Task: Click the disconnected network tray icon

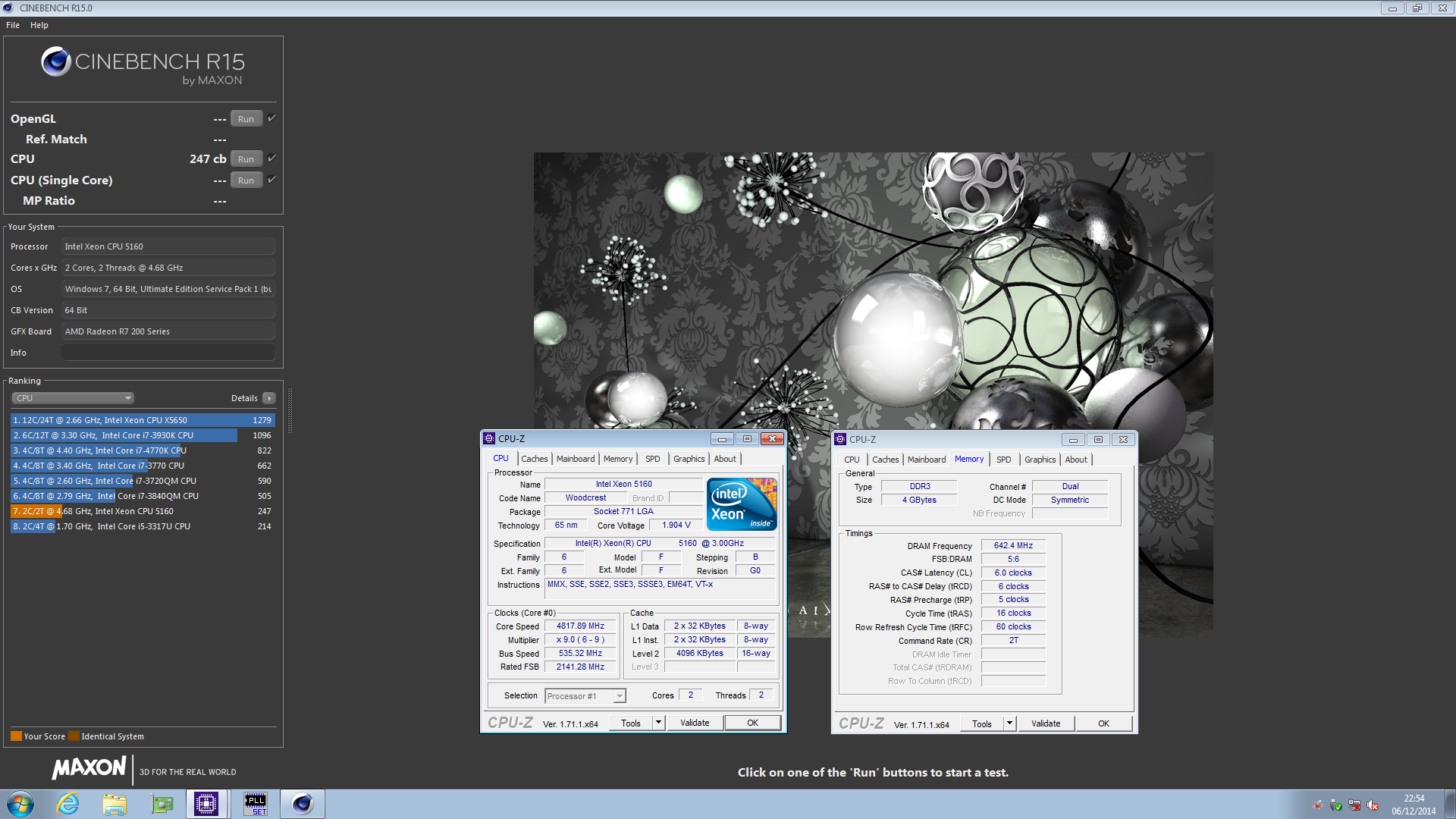Action: 1354,805
